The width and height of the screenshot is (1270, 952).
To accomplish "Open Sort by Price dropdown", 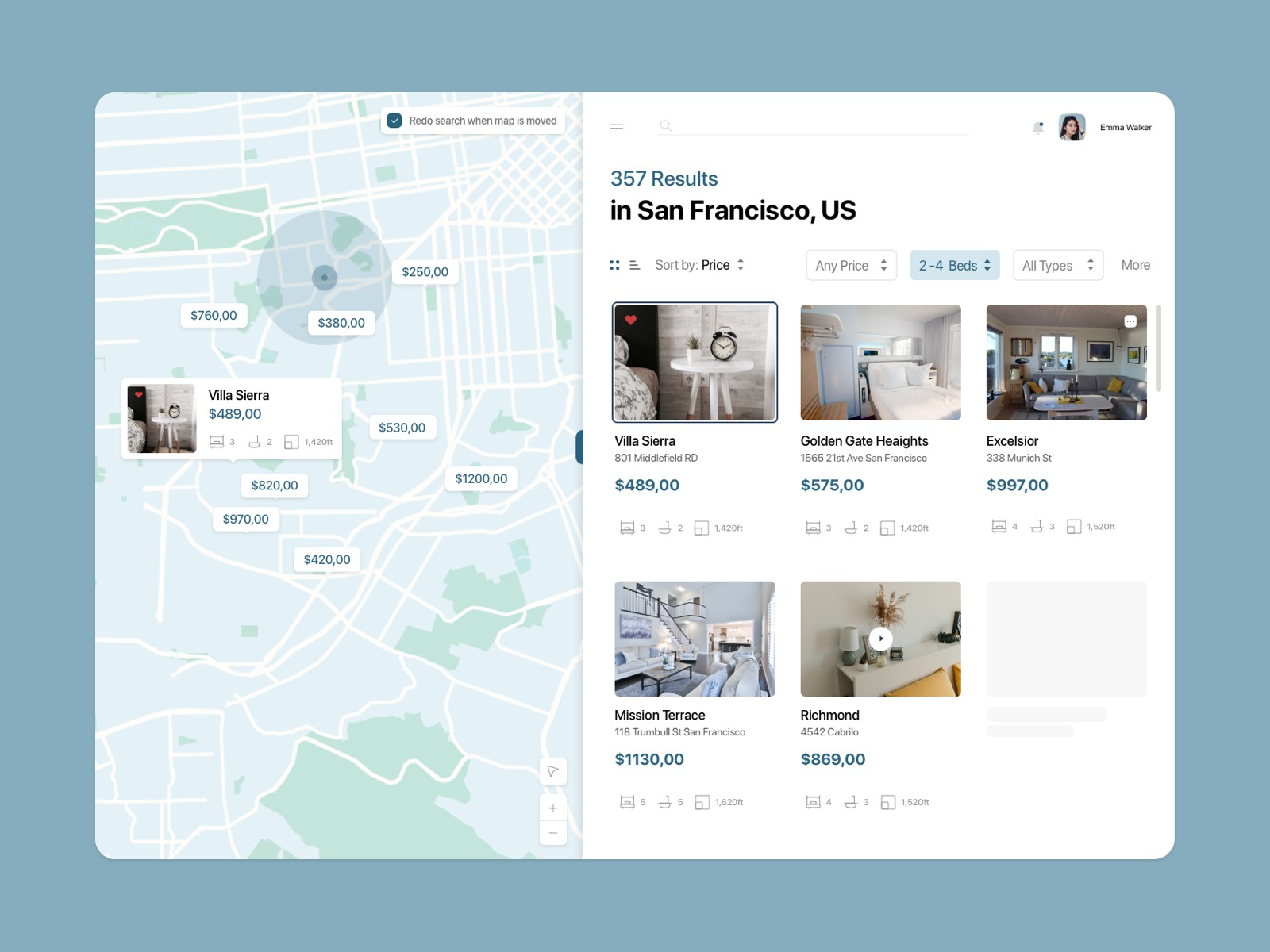I will [x=699, y=265].
